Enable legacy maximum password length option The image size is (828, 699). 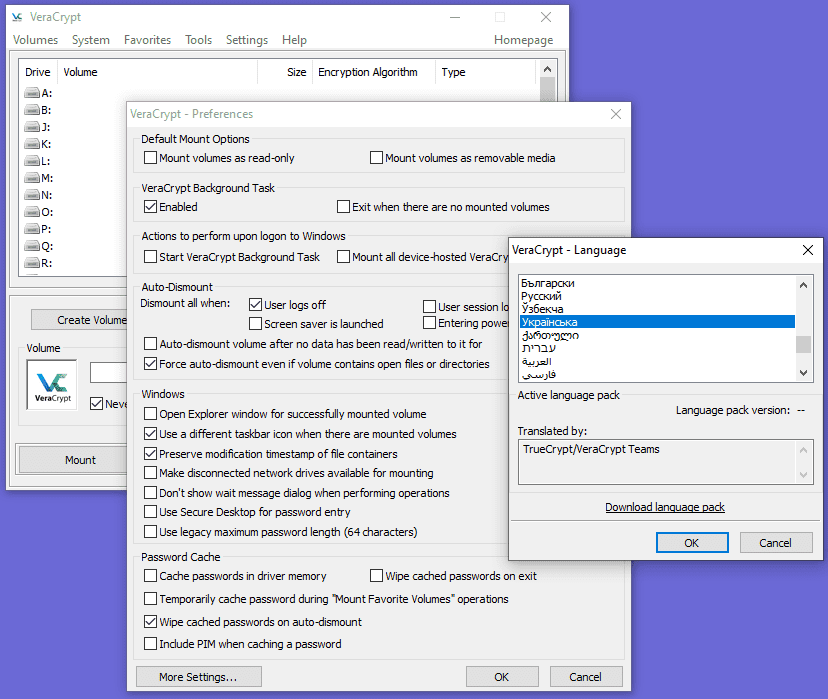pyautogui.click(x=150, y=532)
